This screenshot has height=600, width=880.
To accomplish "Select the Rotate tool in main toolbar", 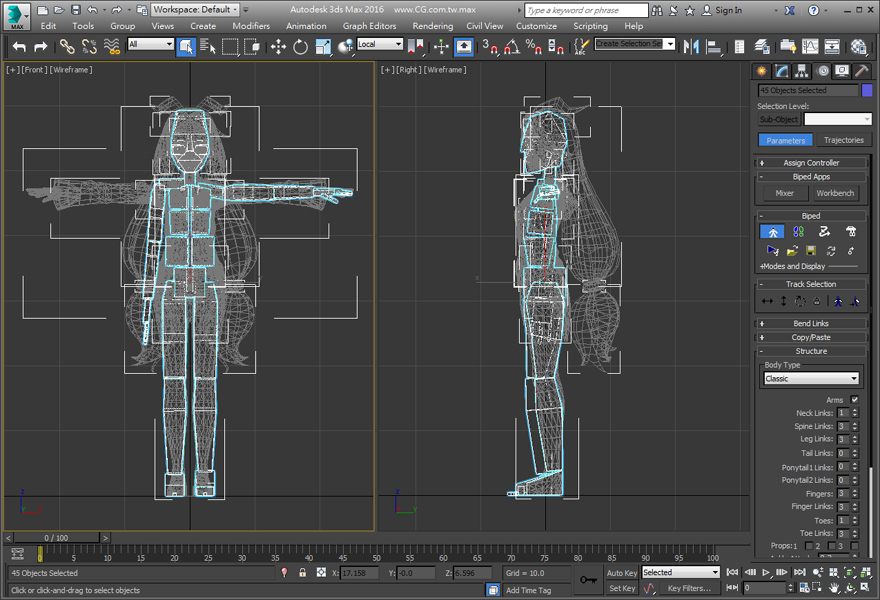I will 300,46.
